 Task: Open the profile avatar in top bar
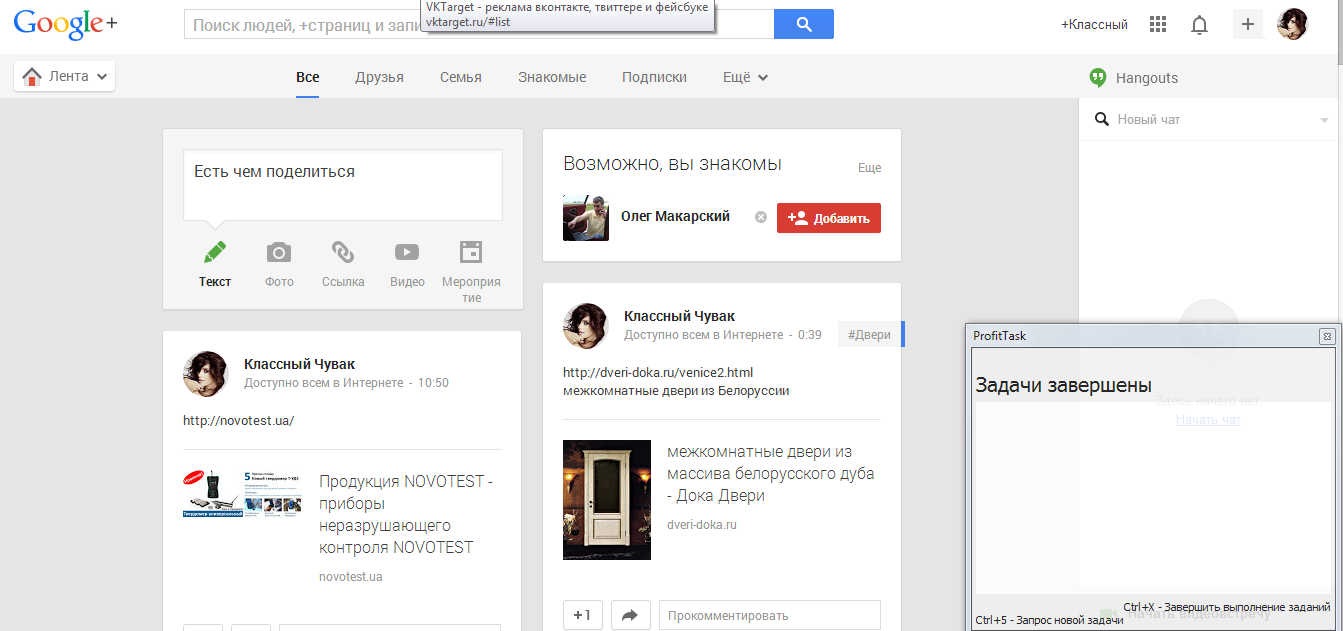1293,24
